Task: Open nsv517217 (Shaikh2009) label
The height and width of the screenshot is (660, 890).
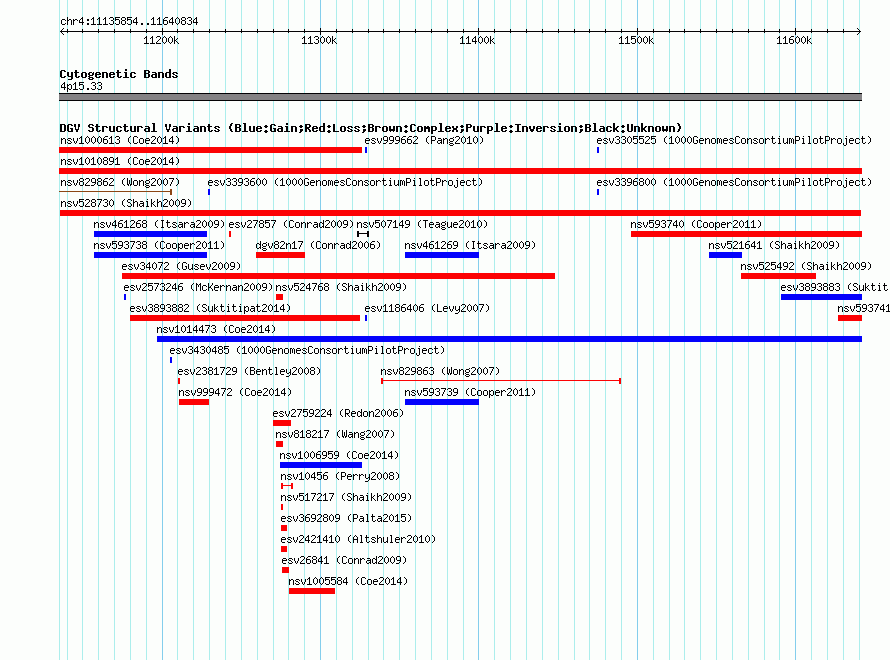Action: coord(346,497)
